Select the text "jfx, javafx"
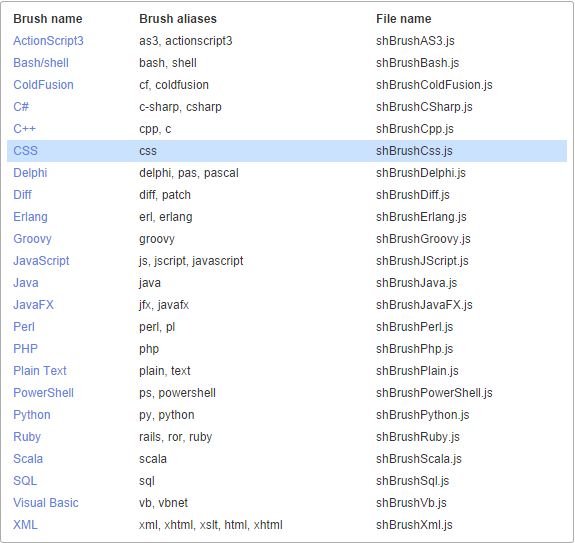The height and width of the screenshot is (543, 575). tap(164, 305)
